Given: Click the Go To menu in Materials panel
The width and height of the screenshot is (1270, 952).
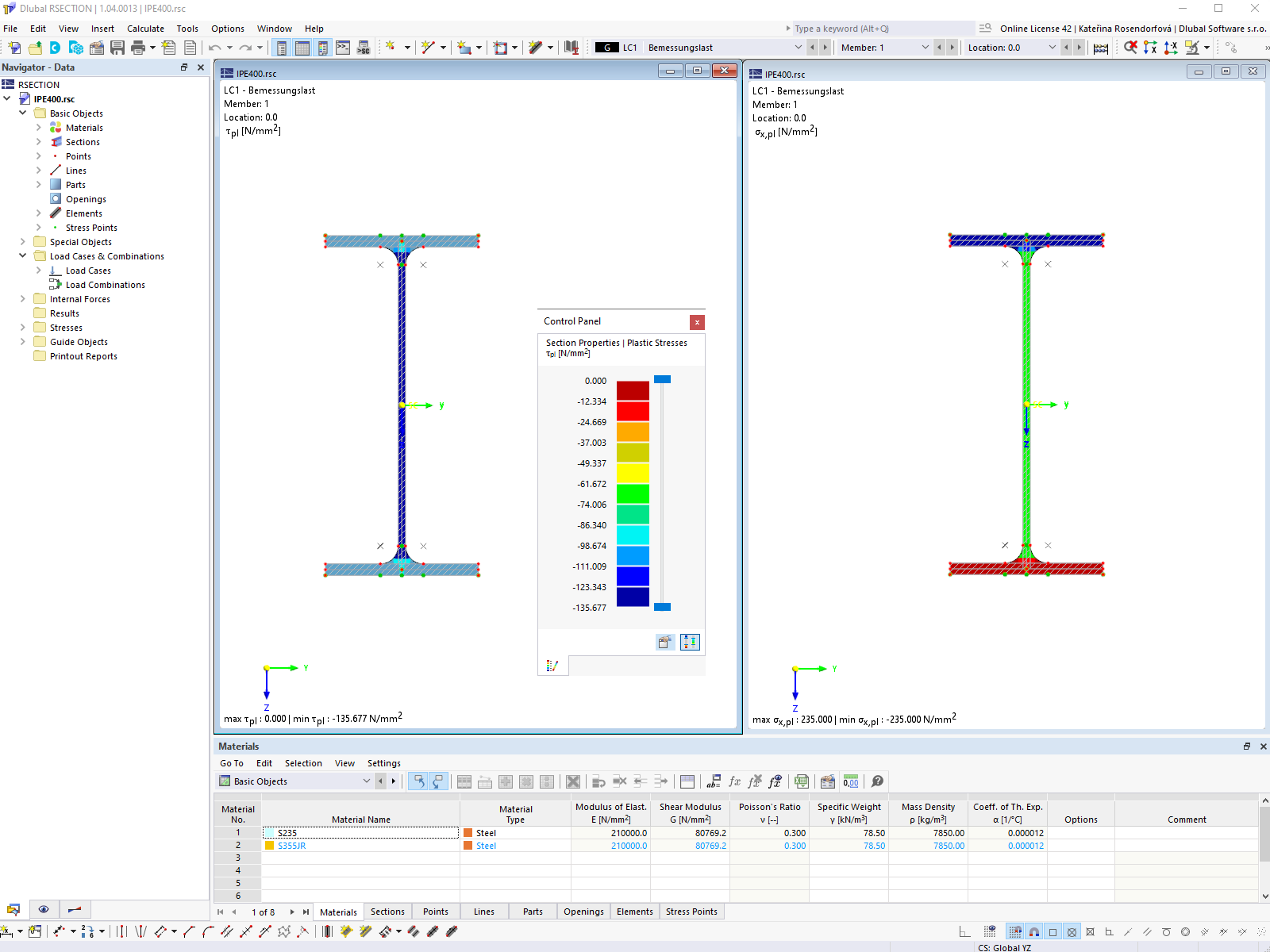Looking at the screenshot, I should click(x=231, y=762).
